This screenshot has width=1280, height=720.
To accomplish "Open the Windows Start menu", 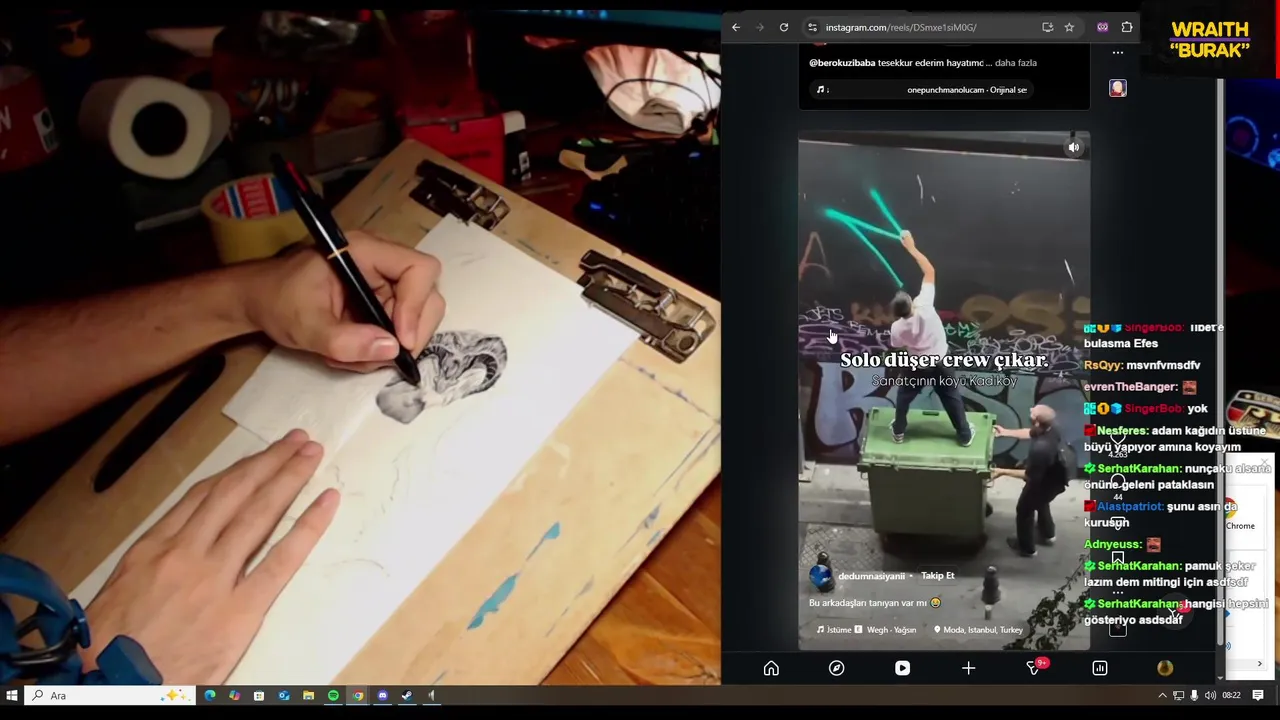I will click(x=12, y=695).
